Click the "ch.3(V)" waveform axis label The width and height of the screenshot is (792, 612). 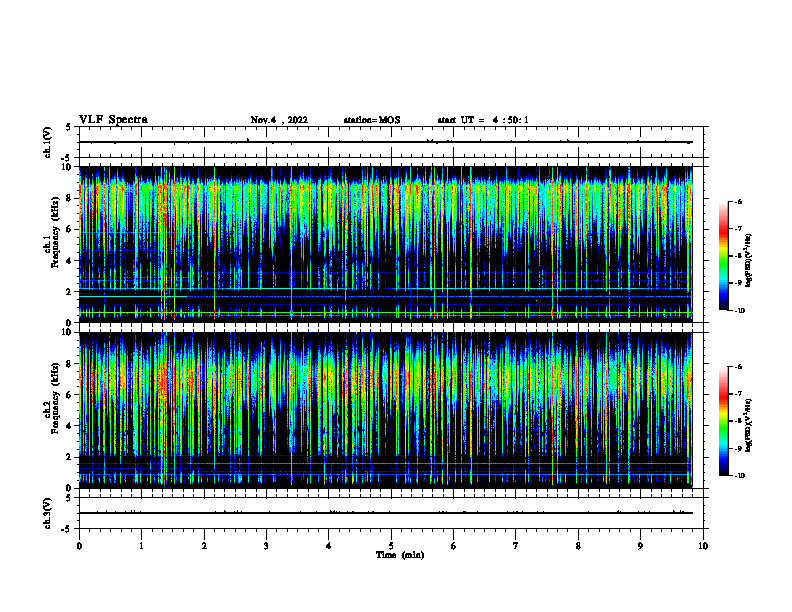point(48,513)
